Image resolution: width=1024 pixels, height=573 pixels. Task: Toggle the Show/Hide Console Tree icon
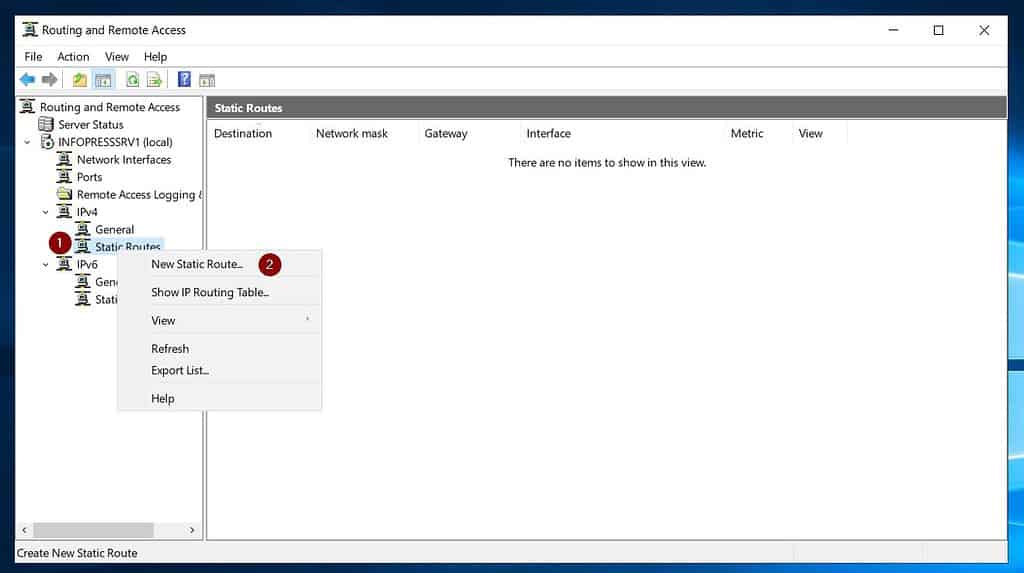click(103, 80)
